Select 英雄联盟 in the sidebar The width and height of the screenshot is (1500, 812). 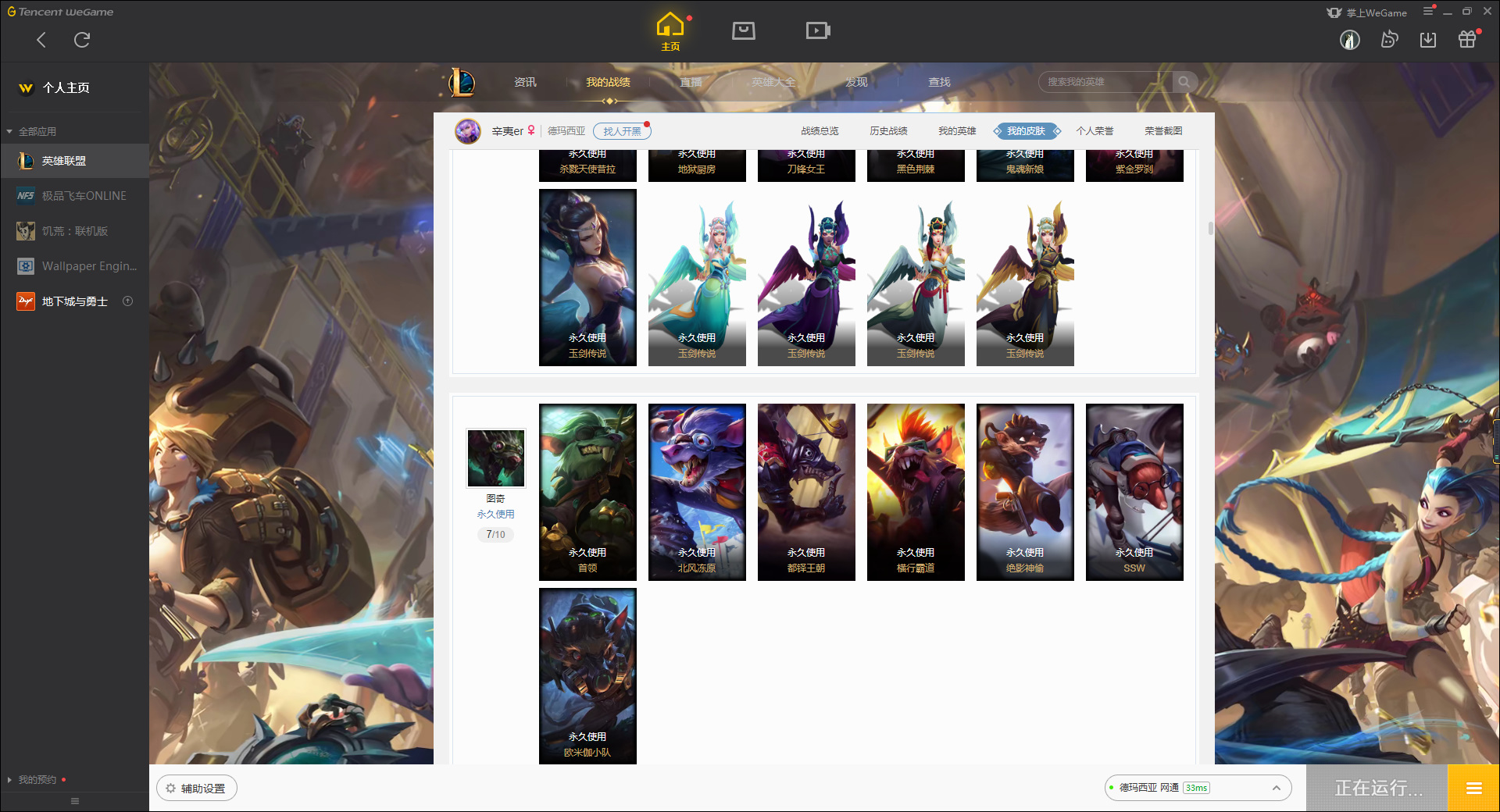tap(74, 161)
